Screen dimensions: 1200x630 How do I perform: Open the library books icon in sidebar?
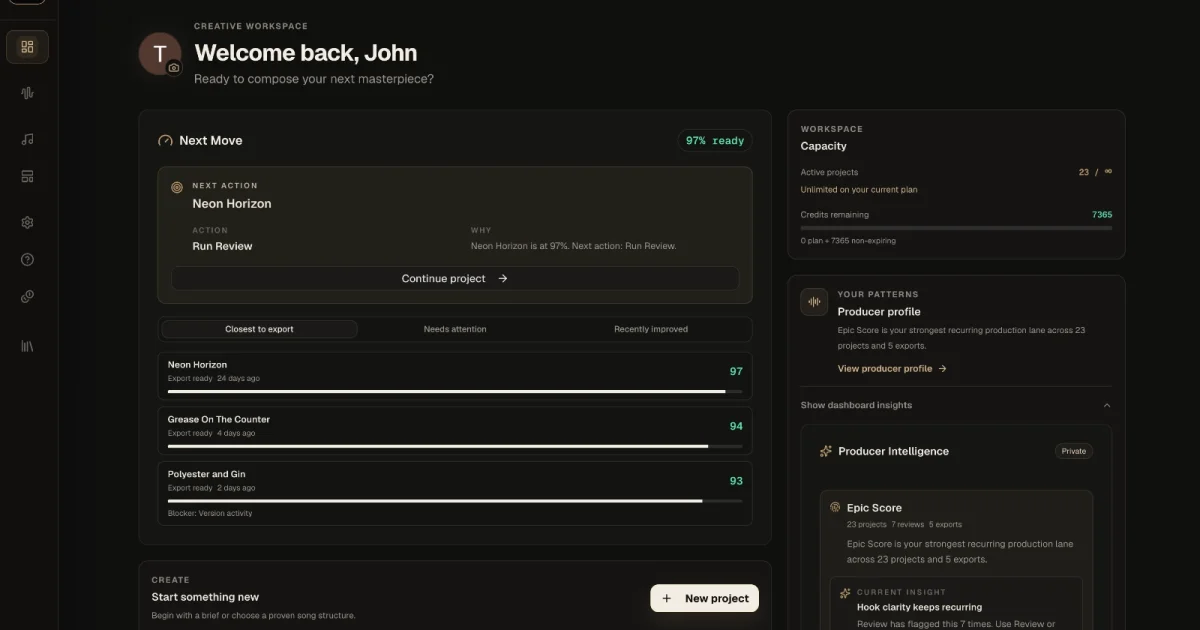click(x=27, y=346)
